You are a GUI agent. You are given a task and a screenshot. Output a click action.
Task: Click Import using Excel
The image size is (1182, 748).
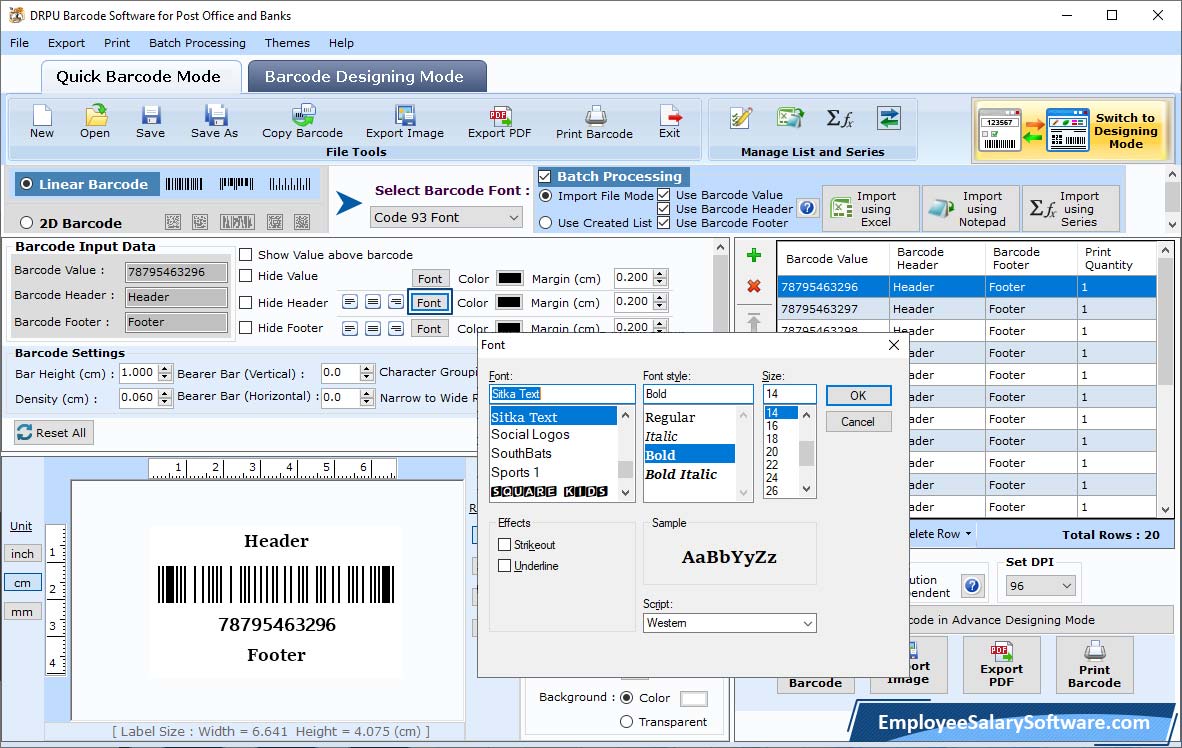coord(870,208)
